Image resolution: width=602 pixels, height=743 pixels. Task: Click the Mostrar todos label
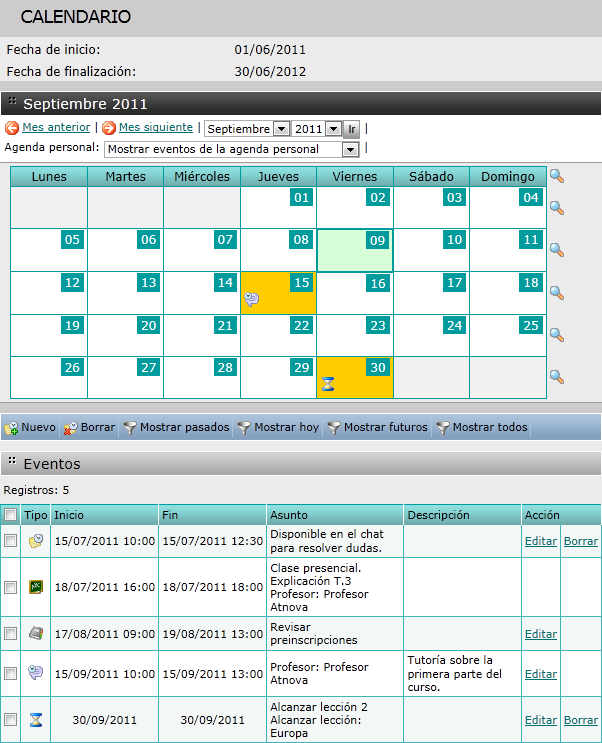coord(490,427)
